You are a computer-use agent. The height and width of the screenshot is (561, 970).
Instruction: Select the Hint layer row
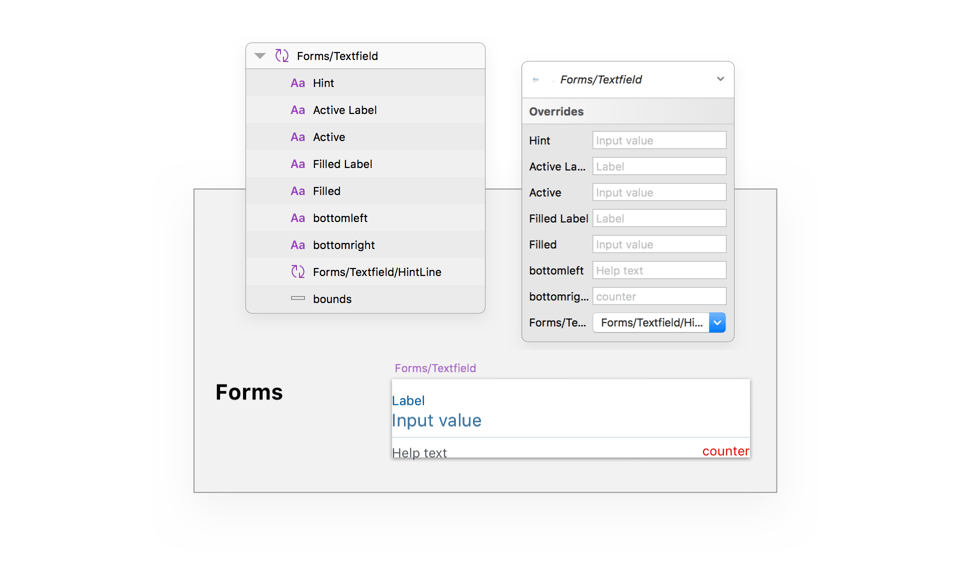pos(365,83)
